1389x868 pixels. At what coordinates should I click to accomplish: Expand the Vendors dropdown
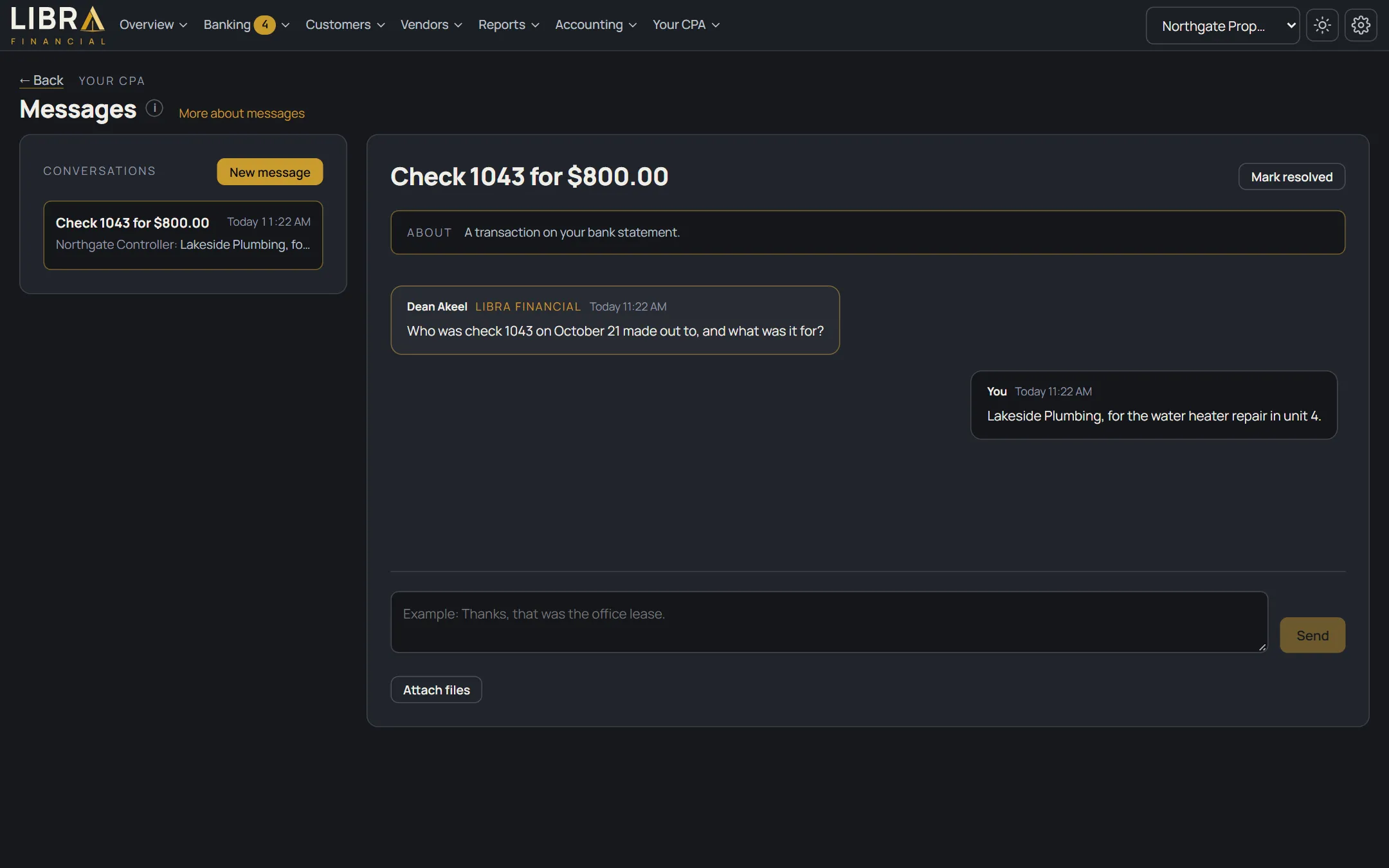[431, 24]
